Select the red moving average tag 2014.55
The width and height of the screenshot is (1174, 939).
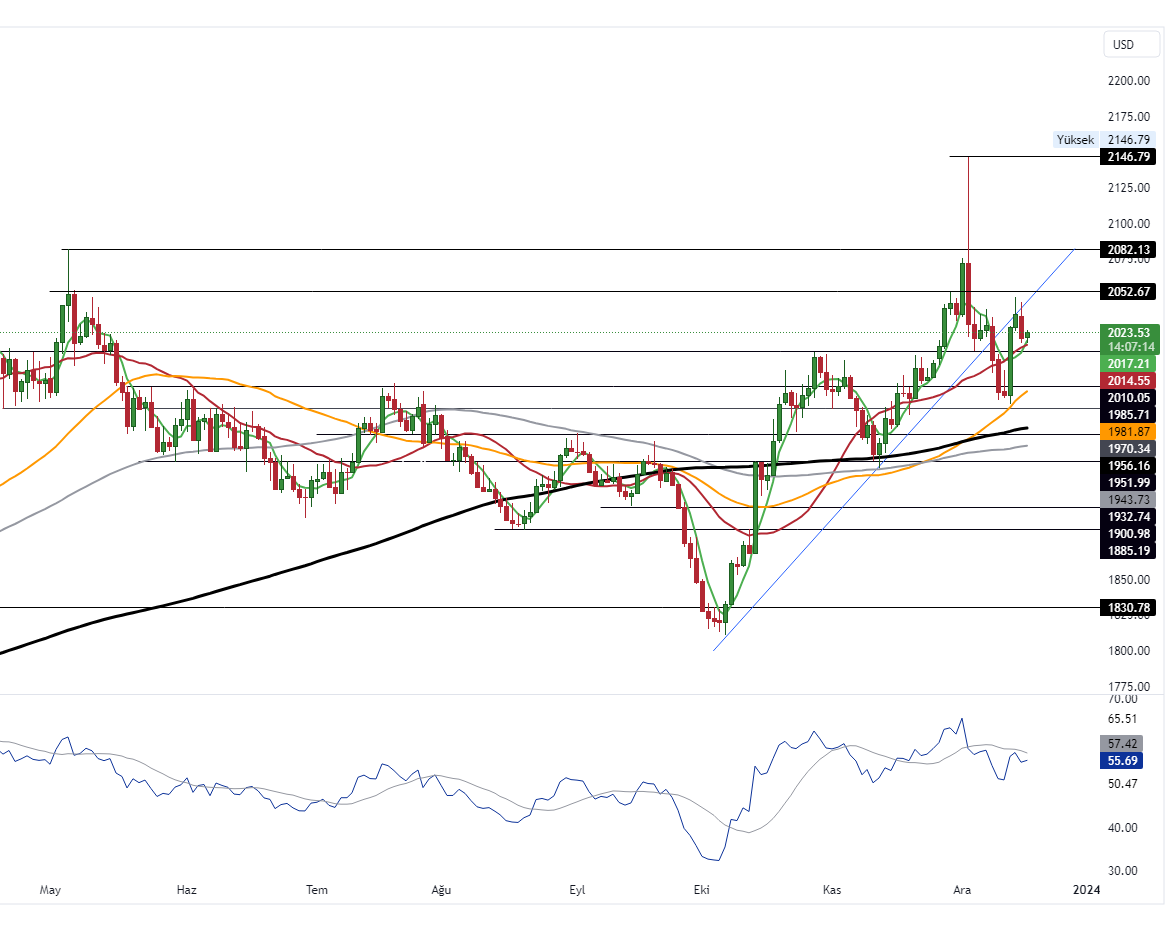pyautogui.click(x=1128, y=381)
